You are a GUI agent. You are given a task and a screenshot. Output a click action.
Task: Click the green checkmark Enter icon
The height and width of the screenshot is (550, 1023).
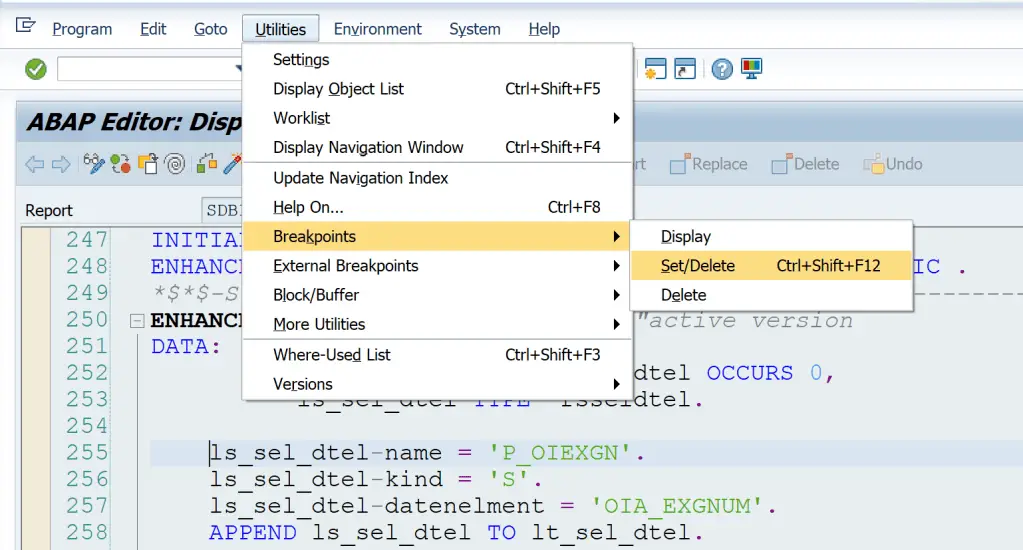pyautogui.click(x=36, y=69)
